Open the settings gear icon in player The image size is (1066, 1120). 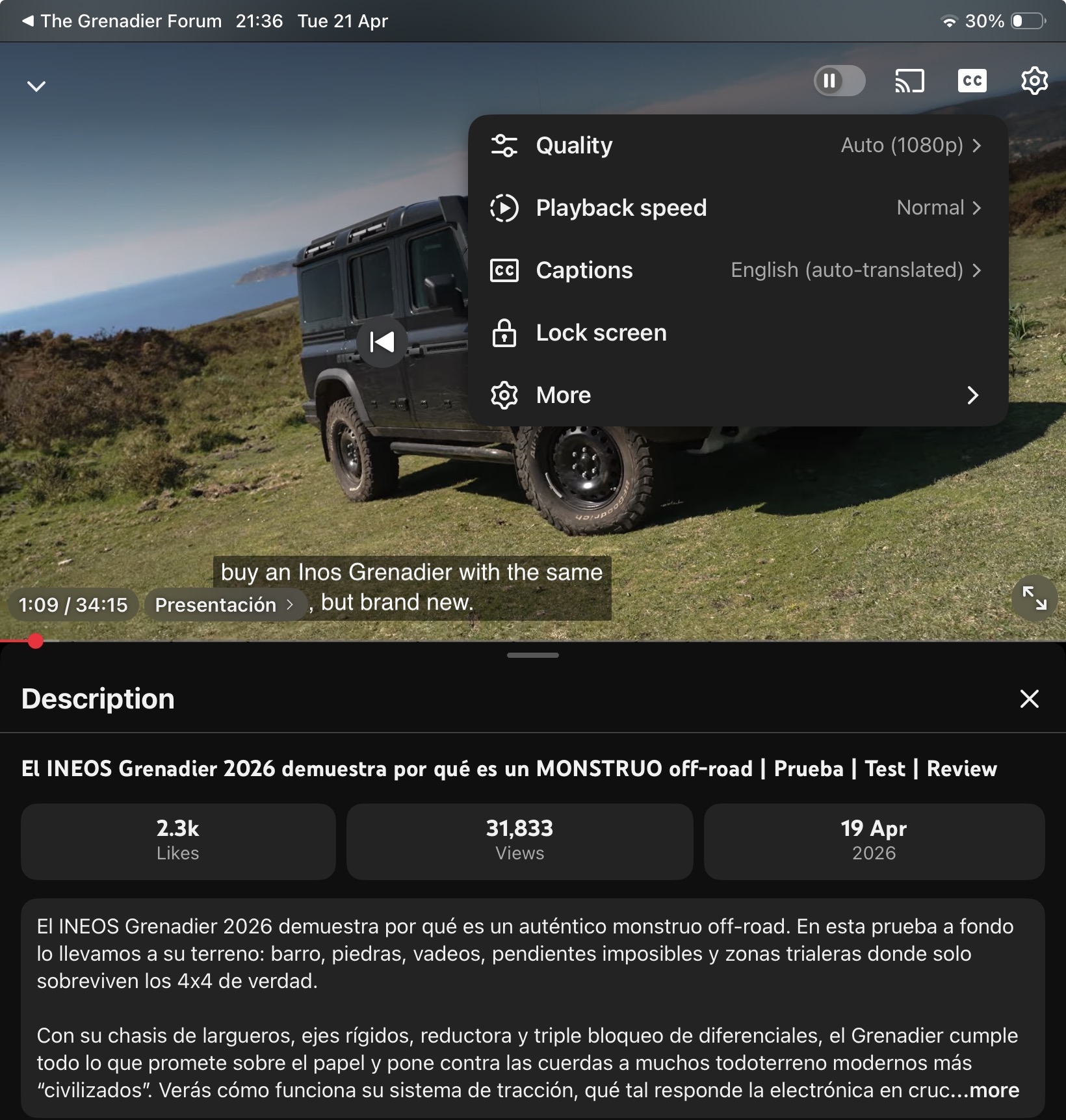1034,81
